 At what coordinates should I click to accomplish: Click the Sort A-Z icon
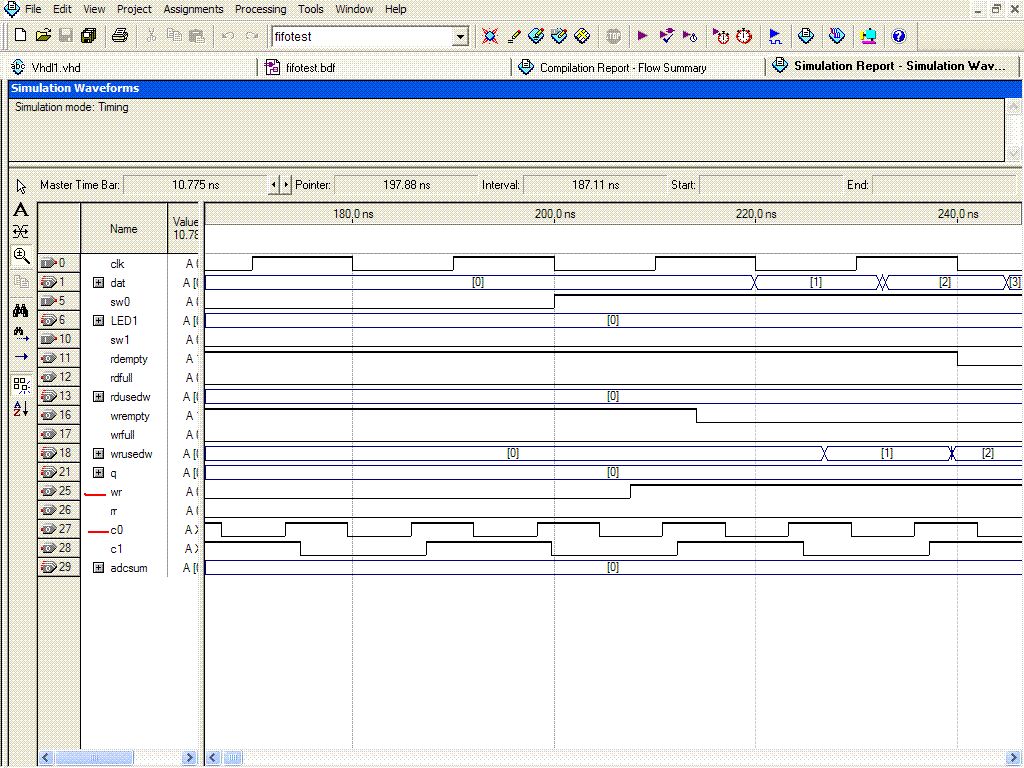pyautogui.click(x=21, y=409)
